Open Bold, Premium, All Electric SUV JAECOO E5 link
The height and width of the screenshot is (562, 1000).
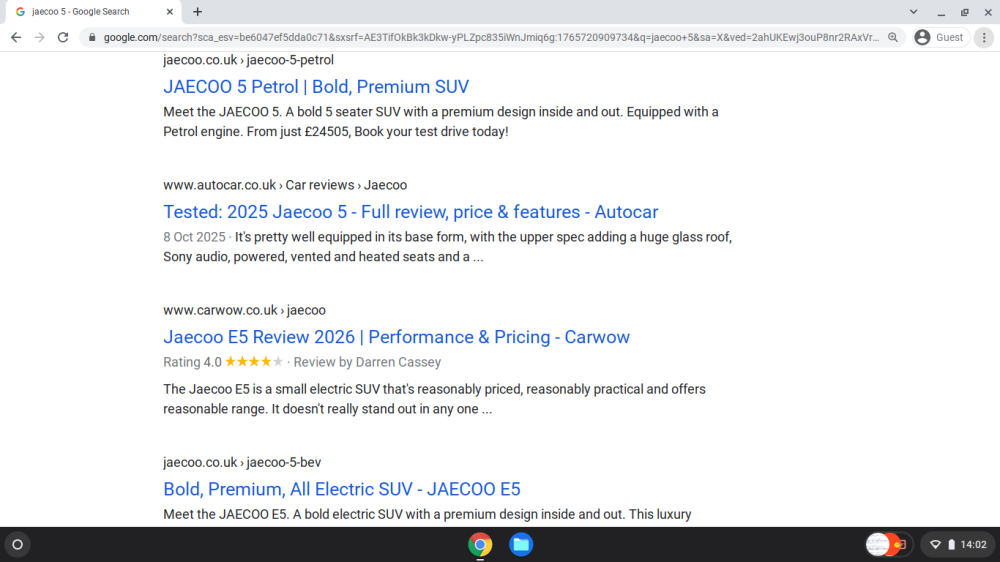pos(342,489)
